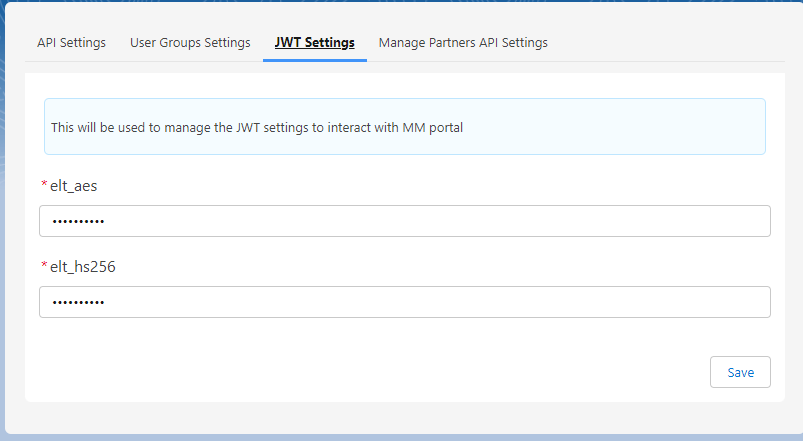
Task: Focus the elt_aes password field
Action: (x=405, y=221)
